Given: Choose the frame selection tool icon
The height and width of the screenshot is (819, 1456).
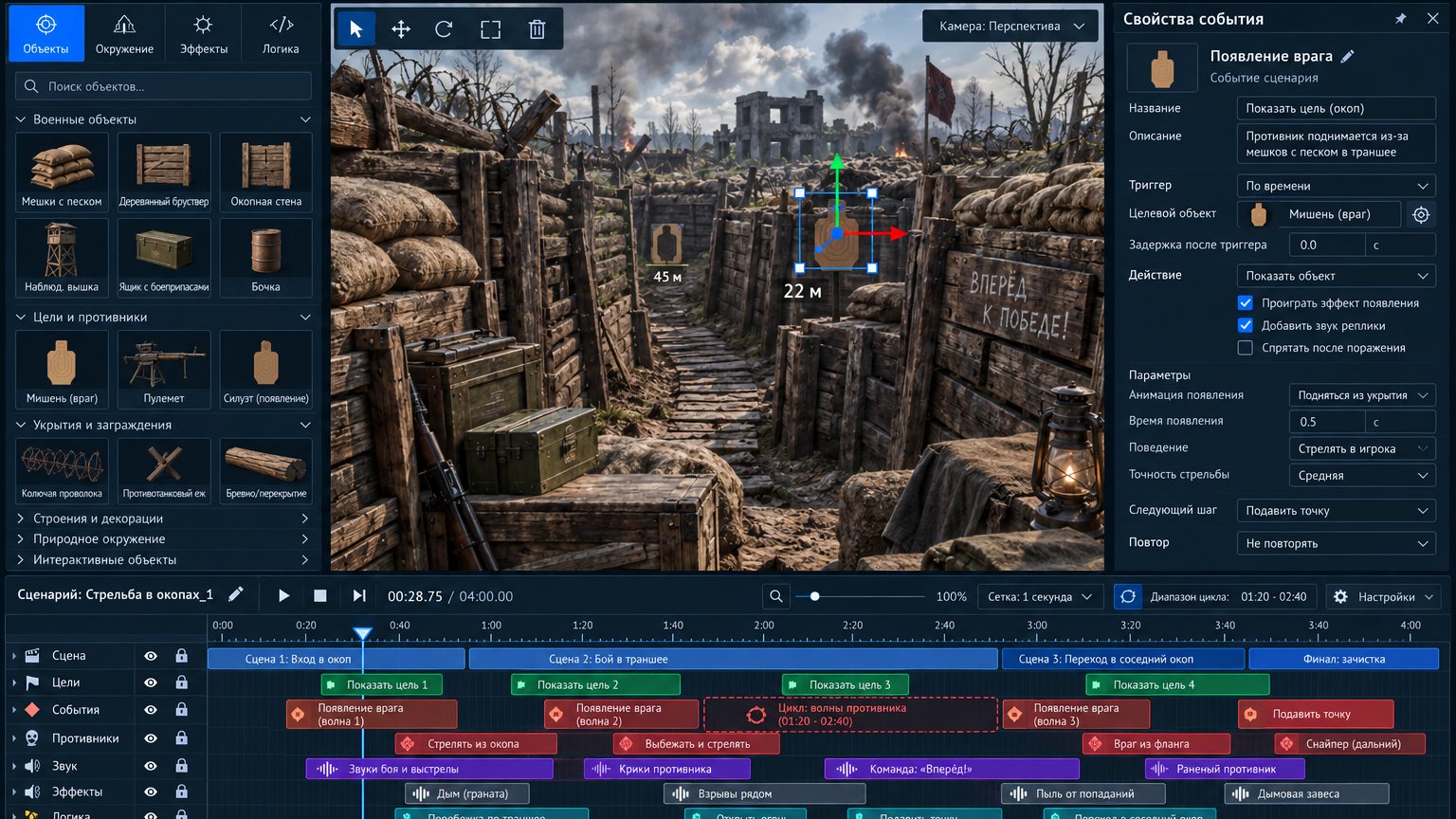Looking at the screenshot, I should pyautogui.click(x=490, y=29).
